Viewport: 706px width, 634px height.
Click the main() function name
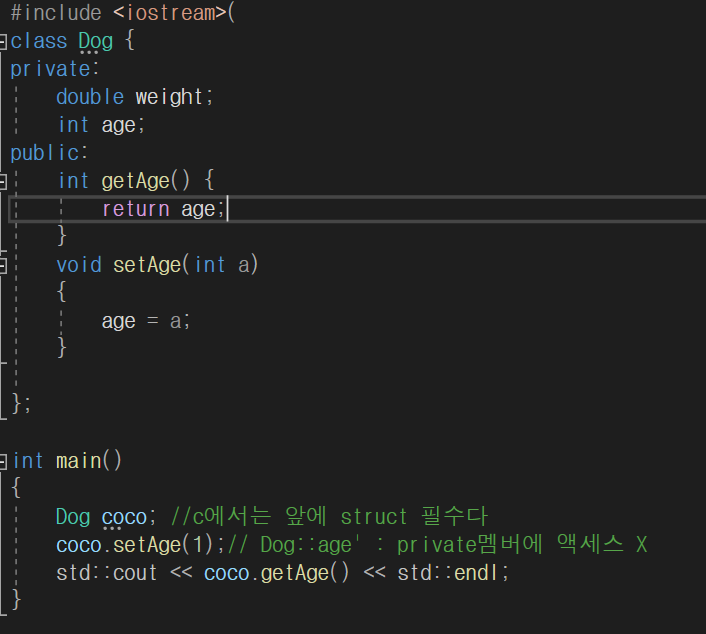pyautogui.click(x=89, y=461)
